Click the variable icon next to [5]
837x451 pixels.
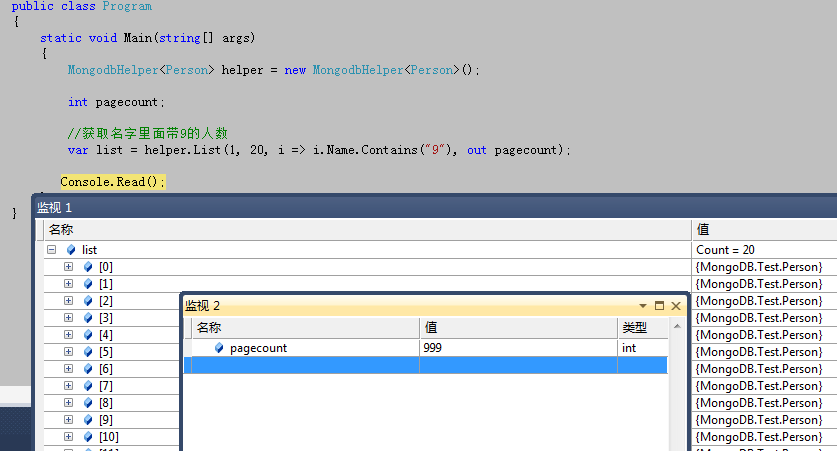point(87,352)
